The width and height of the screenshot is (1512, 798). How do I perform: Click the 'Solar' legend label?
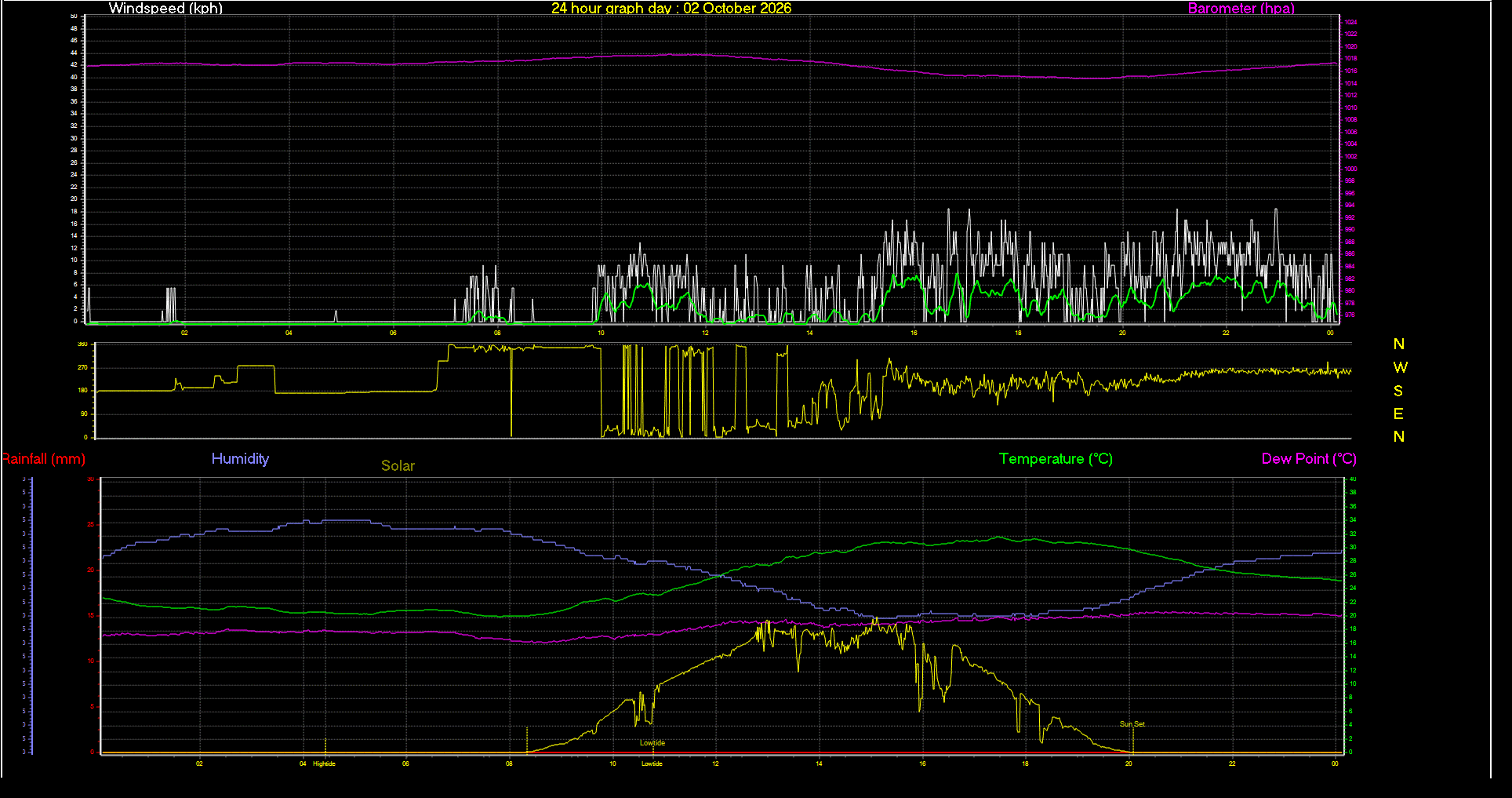click(398, 465)
